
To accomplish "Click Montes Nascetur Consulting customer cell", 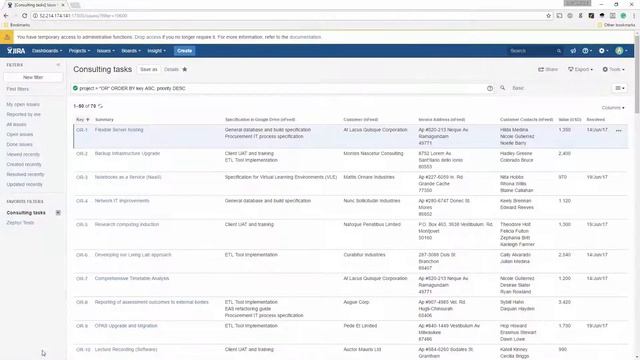I will [x=373, y=153].
